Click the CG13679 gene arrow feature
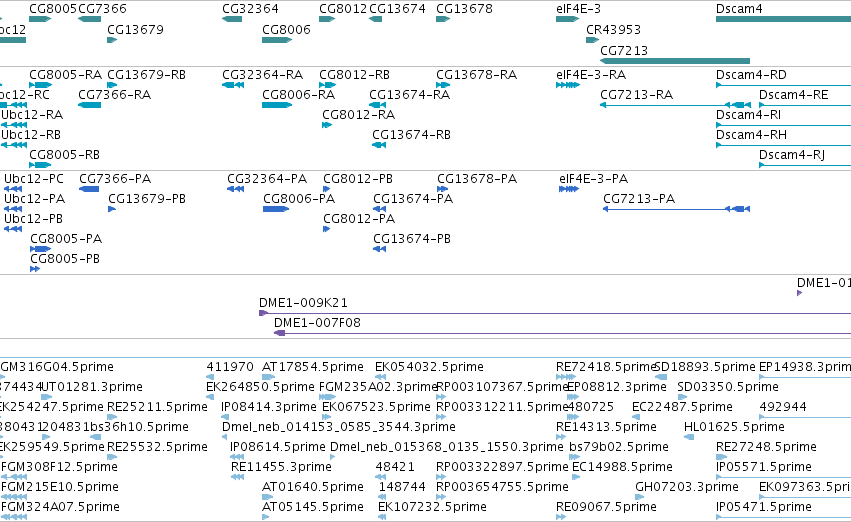This screenshot has width=851, height=522. point(112,40)
